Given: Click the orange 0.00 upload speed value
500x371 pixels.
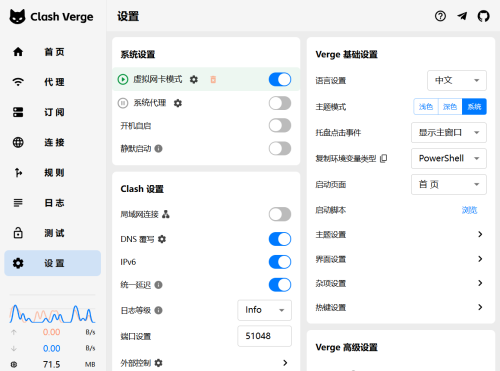Looking at the screenshot, I should pos(52,332).
